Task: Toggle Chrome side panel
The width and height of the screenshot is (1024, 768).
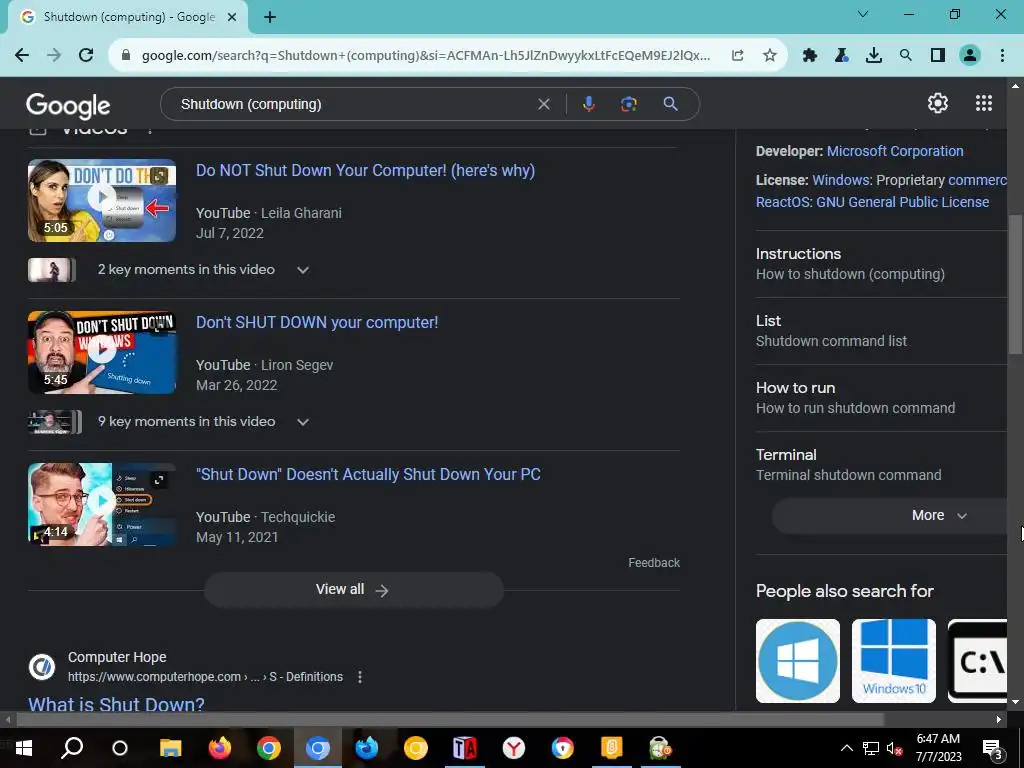Action: [x=938, y=56]
